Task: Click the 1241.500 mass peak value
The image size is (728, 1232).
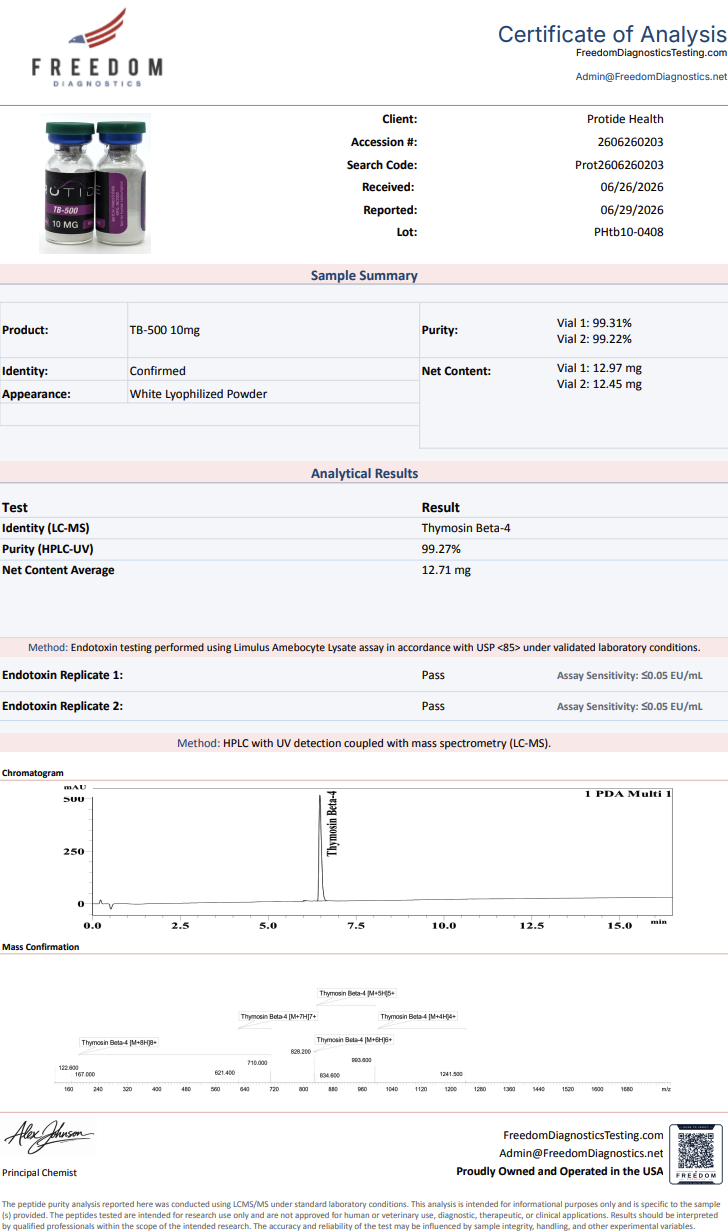Action: (451, 1074)
